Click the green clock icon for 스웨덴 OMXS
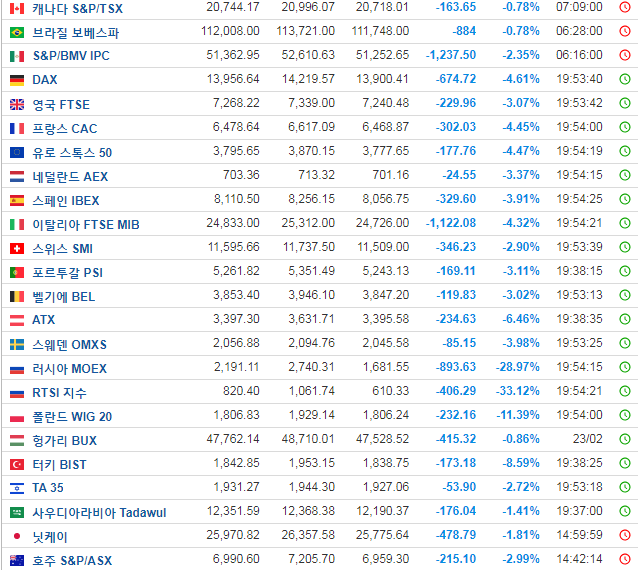Image resolution: width=638 pixels, height=570 pixels. pos(625,343)
